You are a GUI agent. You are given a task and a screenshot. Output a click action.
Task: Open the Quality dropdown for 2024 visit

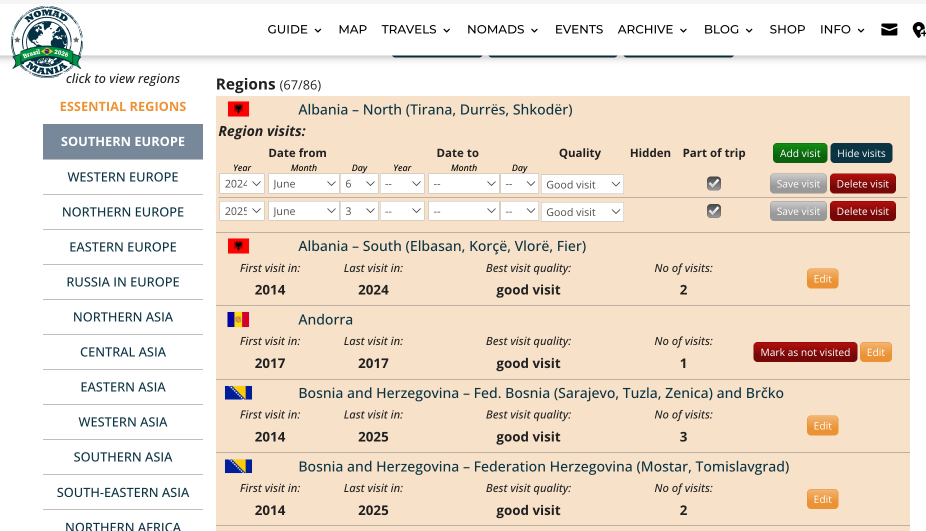tap(582, 184)
